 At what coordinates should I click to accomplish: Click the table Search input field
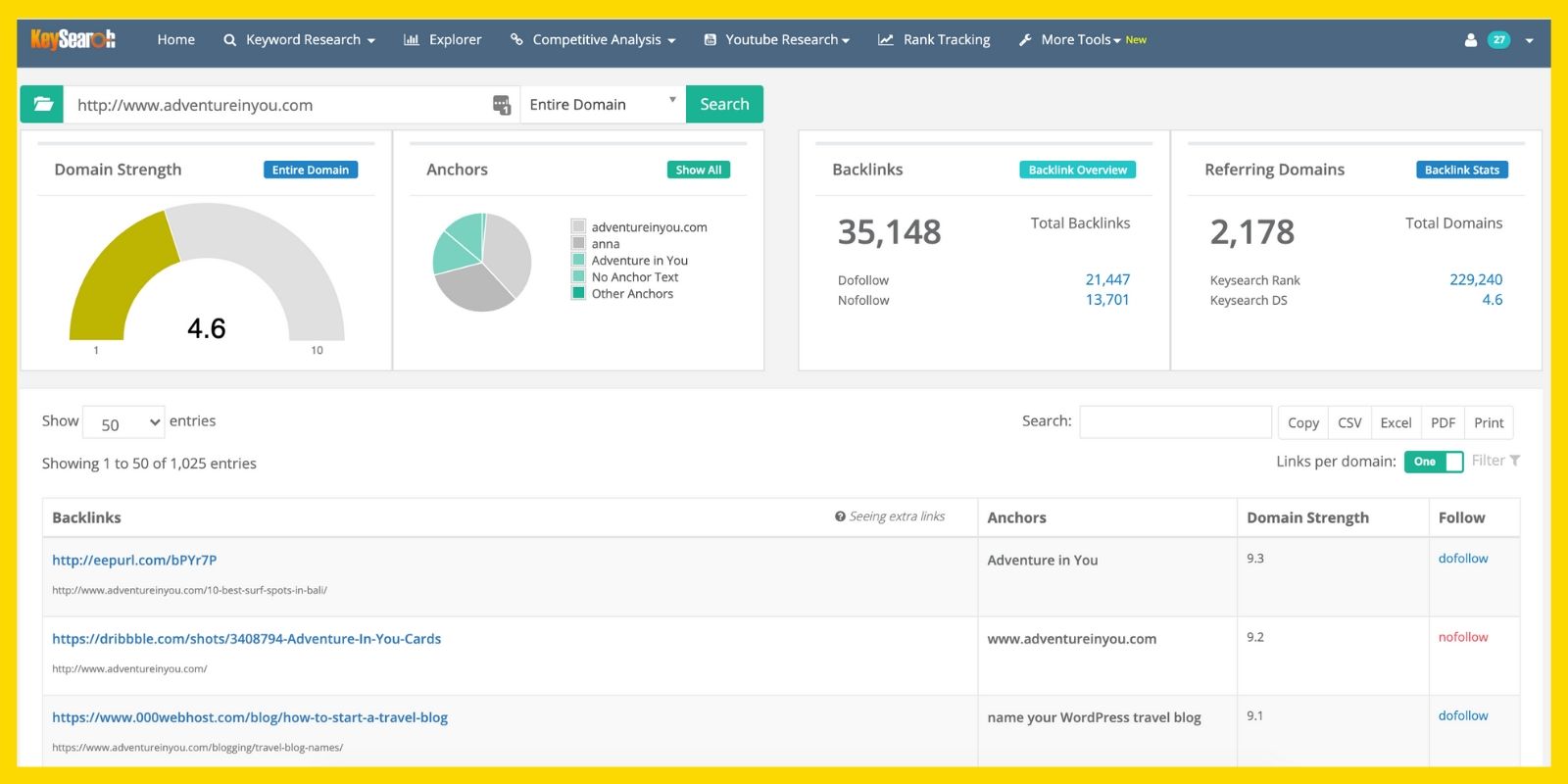pos(1175,422)
